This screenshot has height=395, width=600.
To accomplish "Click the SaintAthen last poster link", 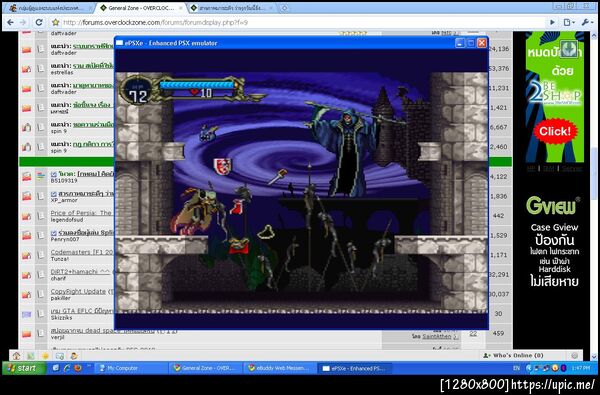I will point(437,336).
